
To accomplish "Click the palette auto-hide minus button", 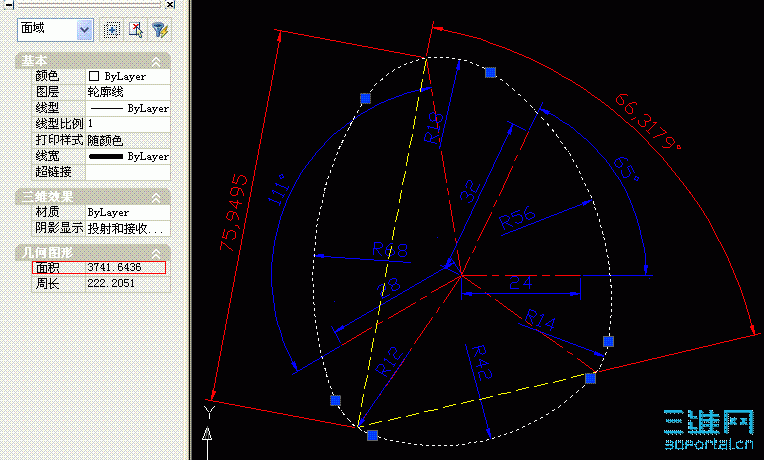I will 8,5.
